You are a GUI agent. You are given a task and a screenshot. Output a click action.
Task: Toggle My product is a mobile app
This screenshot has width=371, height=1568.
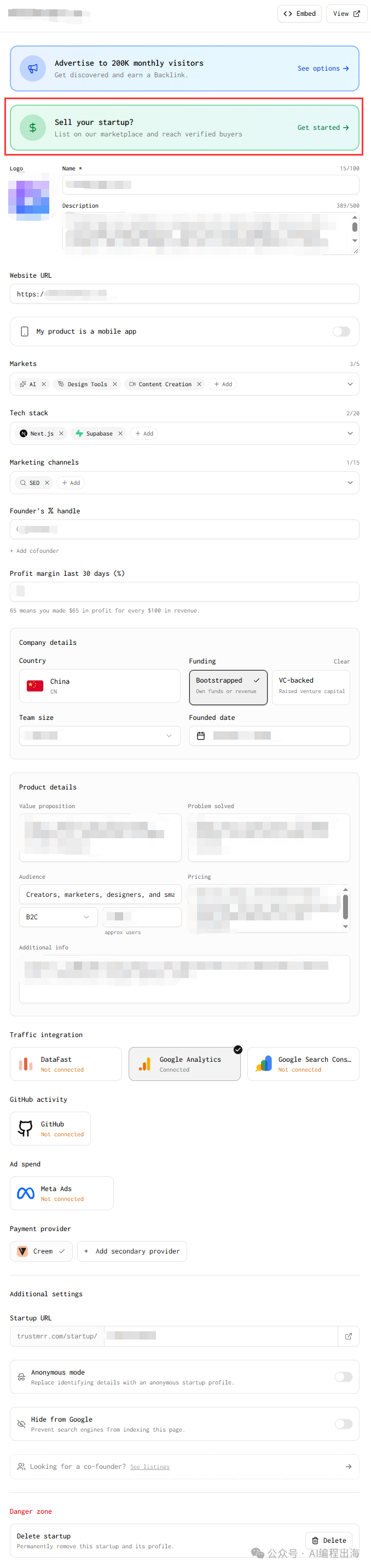pyautogui.click(x=341, y=332)
